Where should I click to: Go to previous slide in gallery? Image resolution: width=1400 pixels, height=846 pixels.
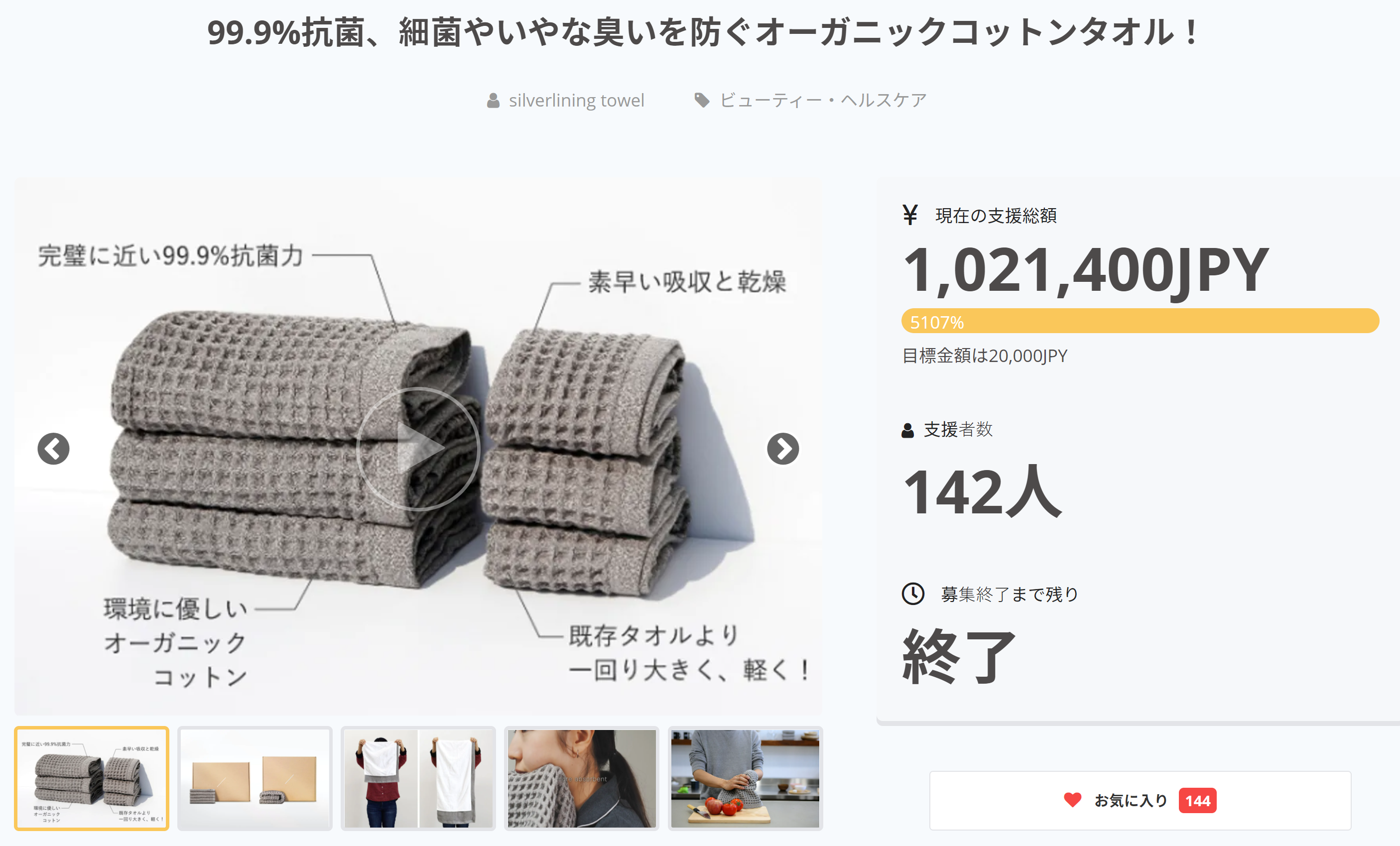pyautogui.click(x=53, y=449)
